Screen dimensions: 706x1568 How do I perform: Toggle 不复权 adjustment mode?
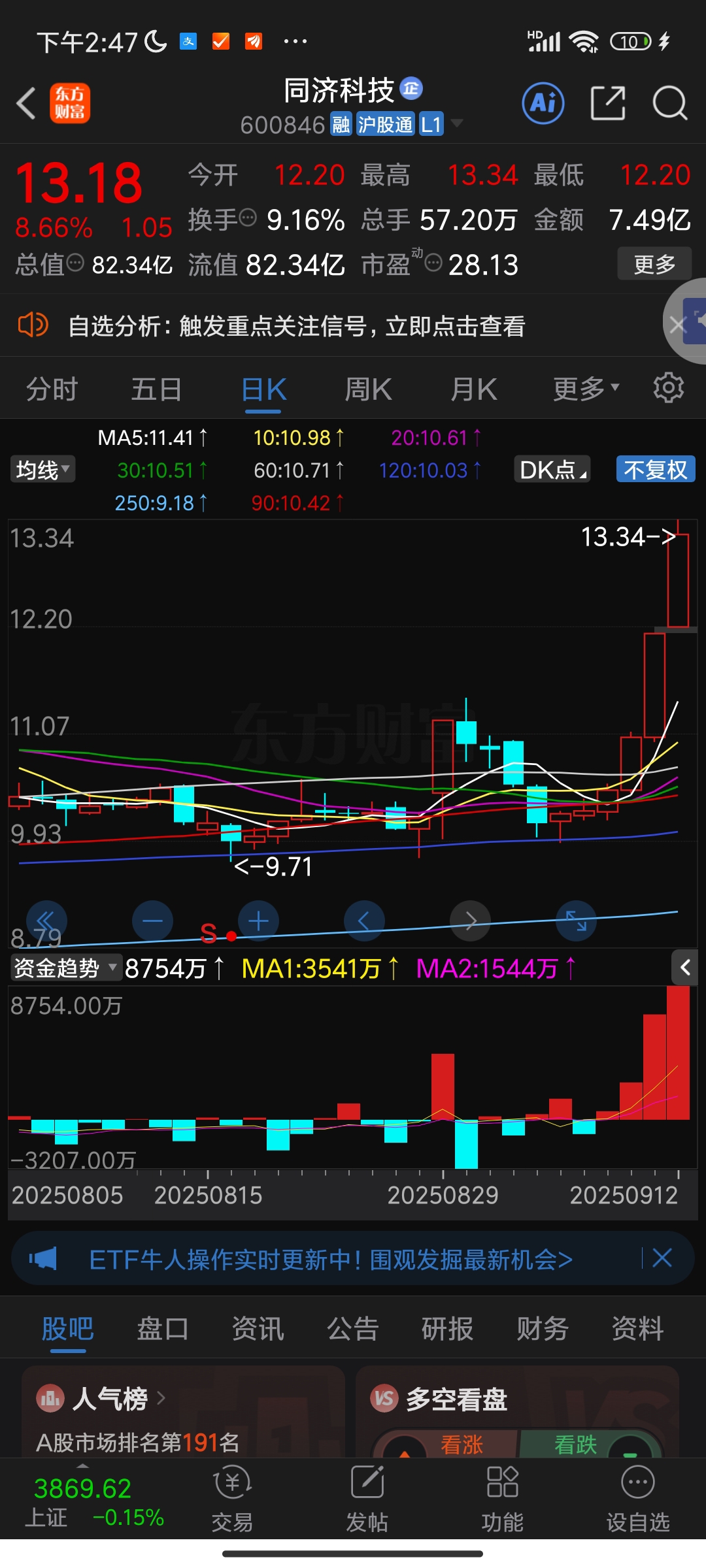656,470
